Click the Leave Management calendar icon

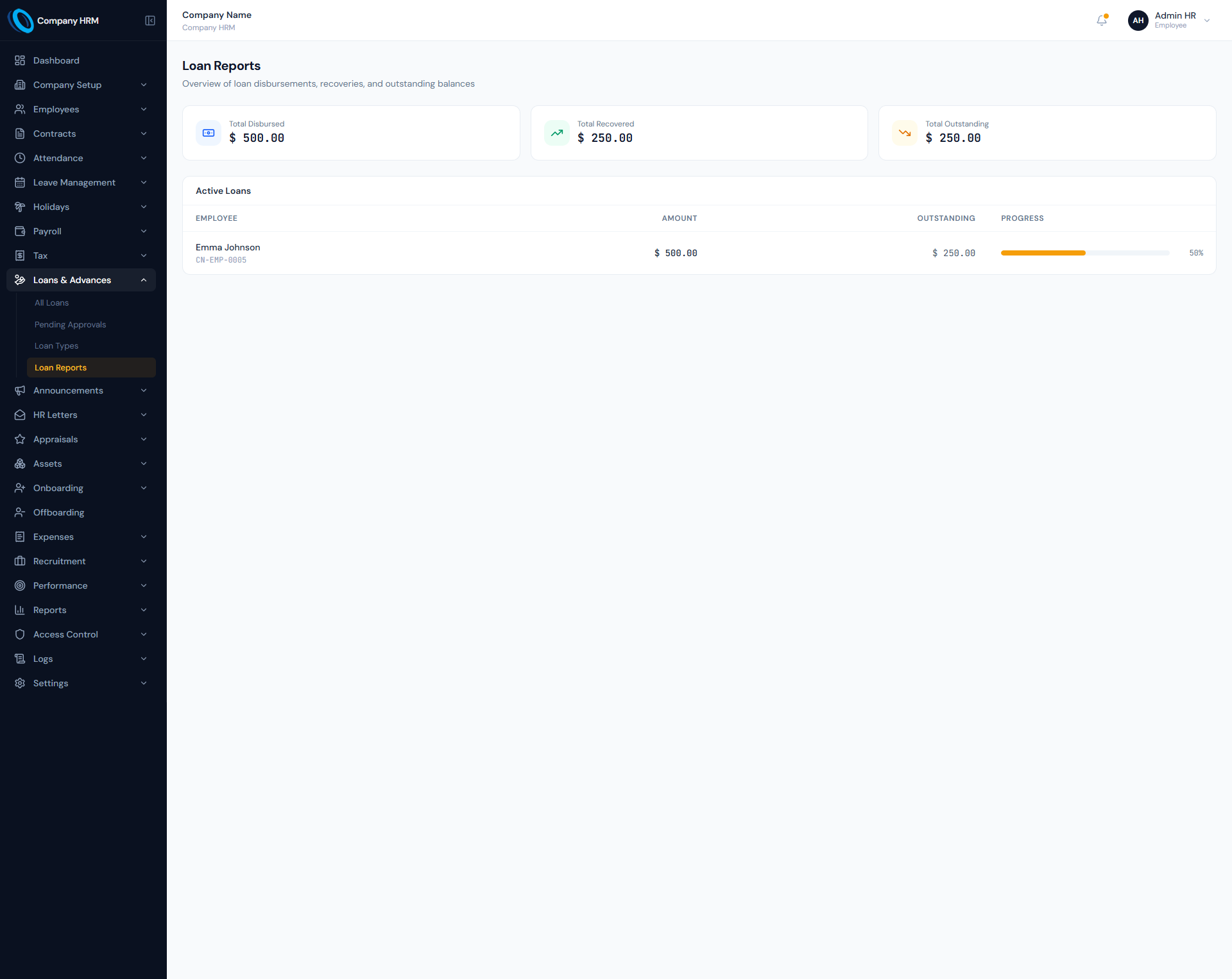coord(20,182)
